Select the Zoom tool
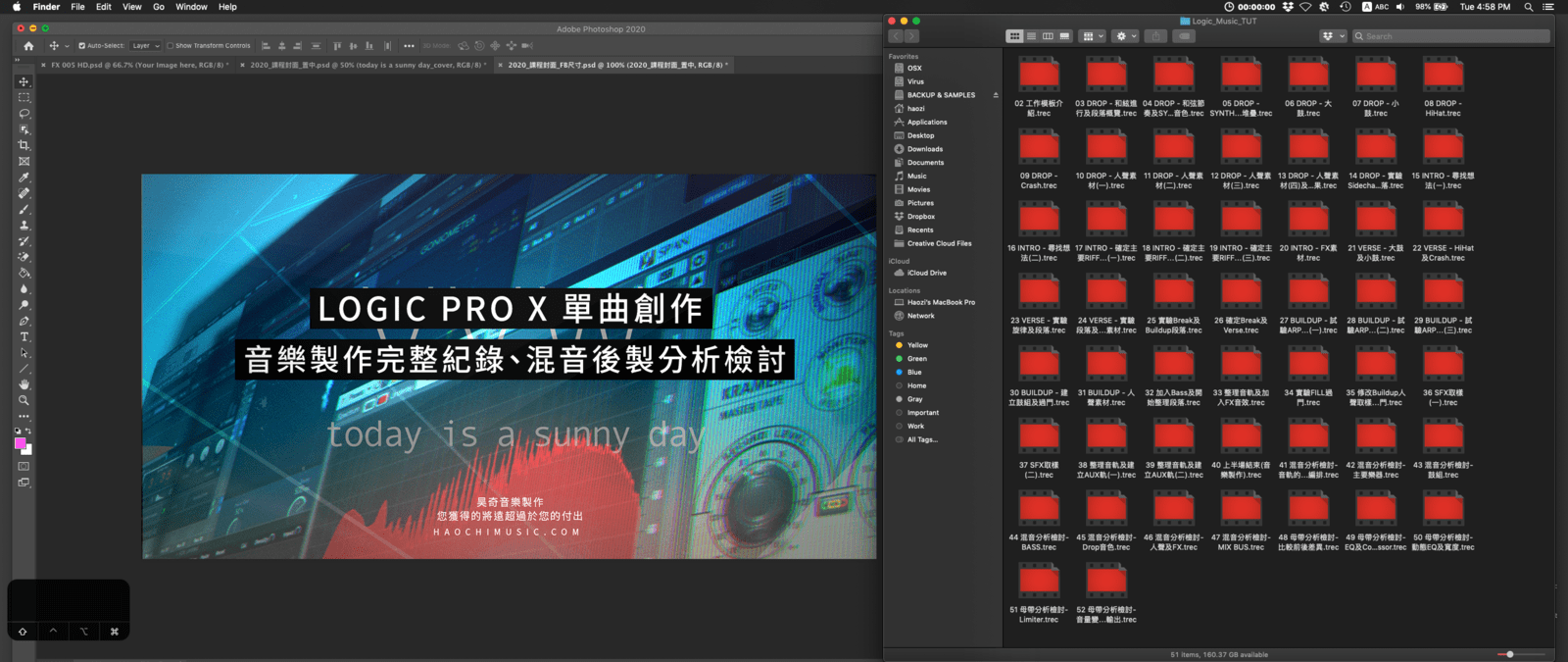1568x662 pixels. (x=24, y=400)
